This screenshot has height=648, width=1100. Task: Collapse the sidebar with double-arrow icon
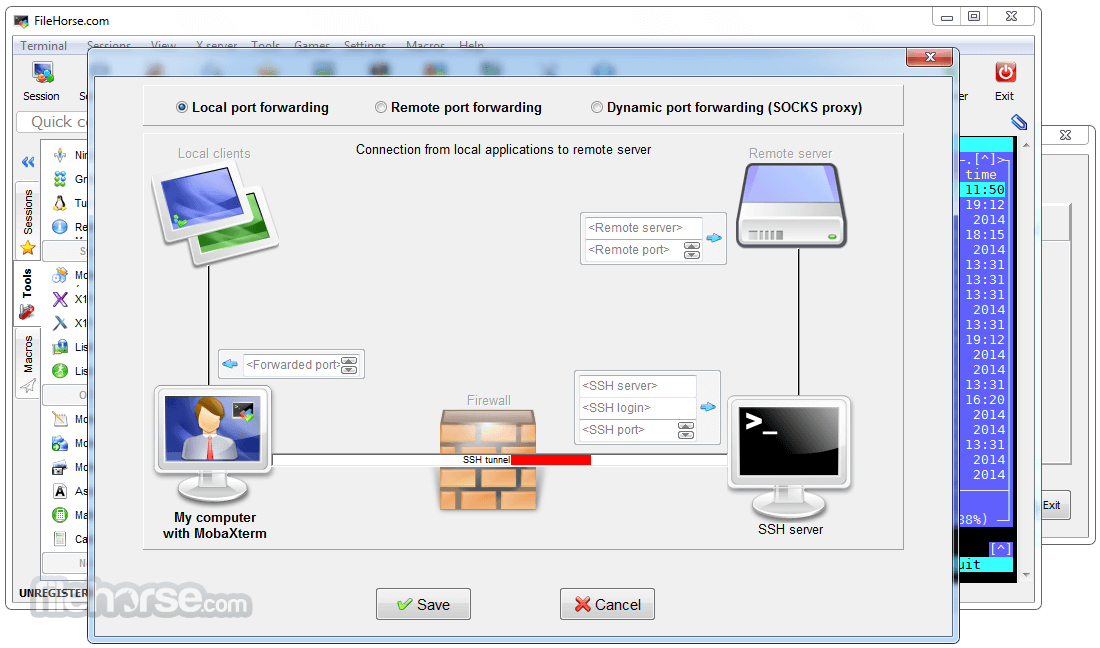pyautogui.click(x=28, y=162)
